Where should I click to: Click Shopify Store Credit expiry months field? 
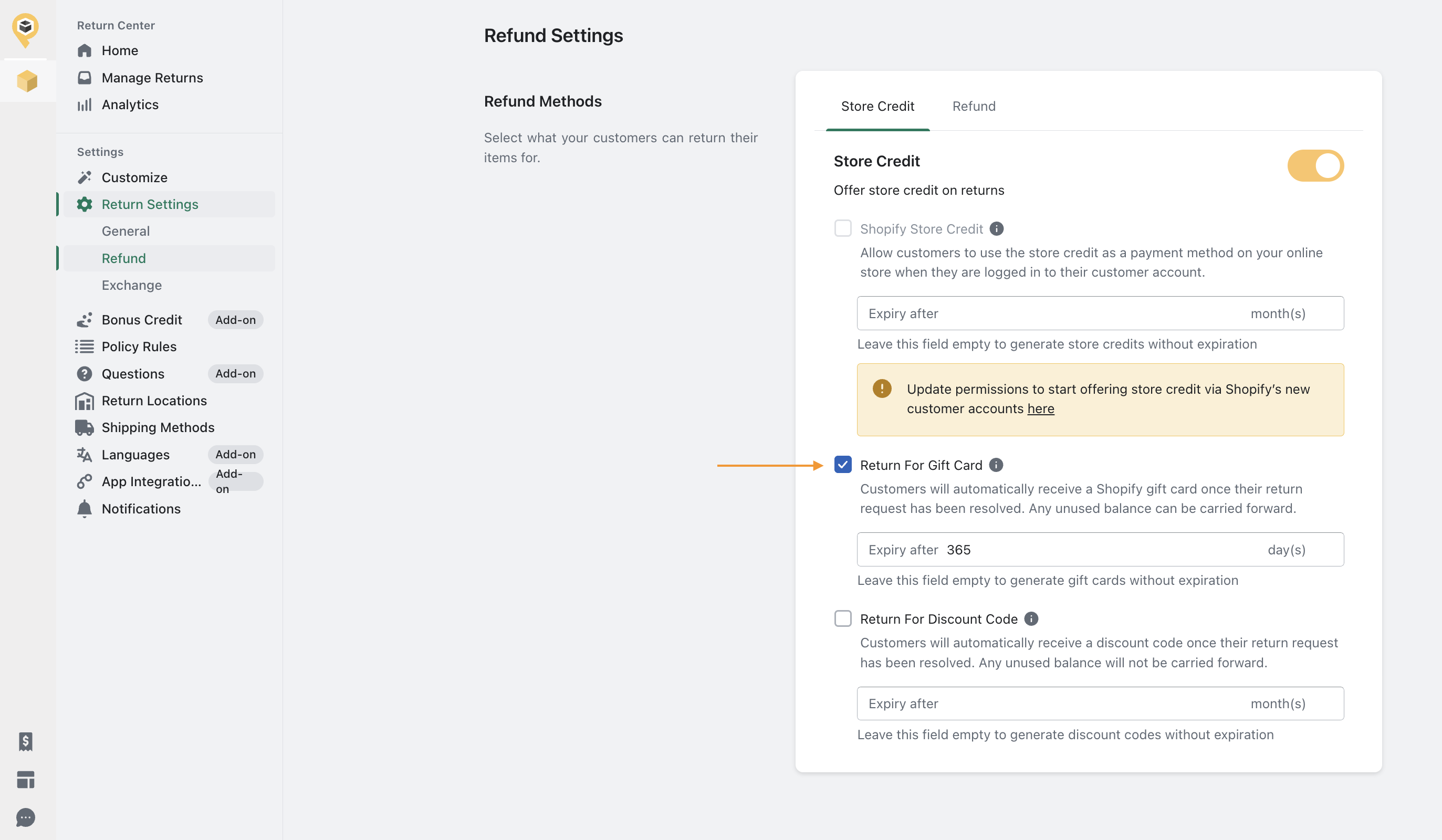click(x=1100, y=313)
